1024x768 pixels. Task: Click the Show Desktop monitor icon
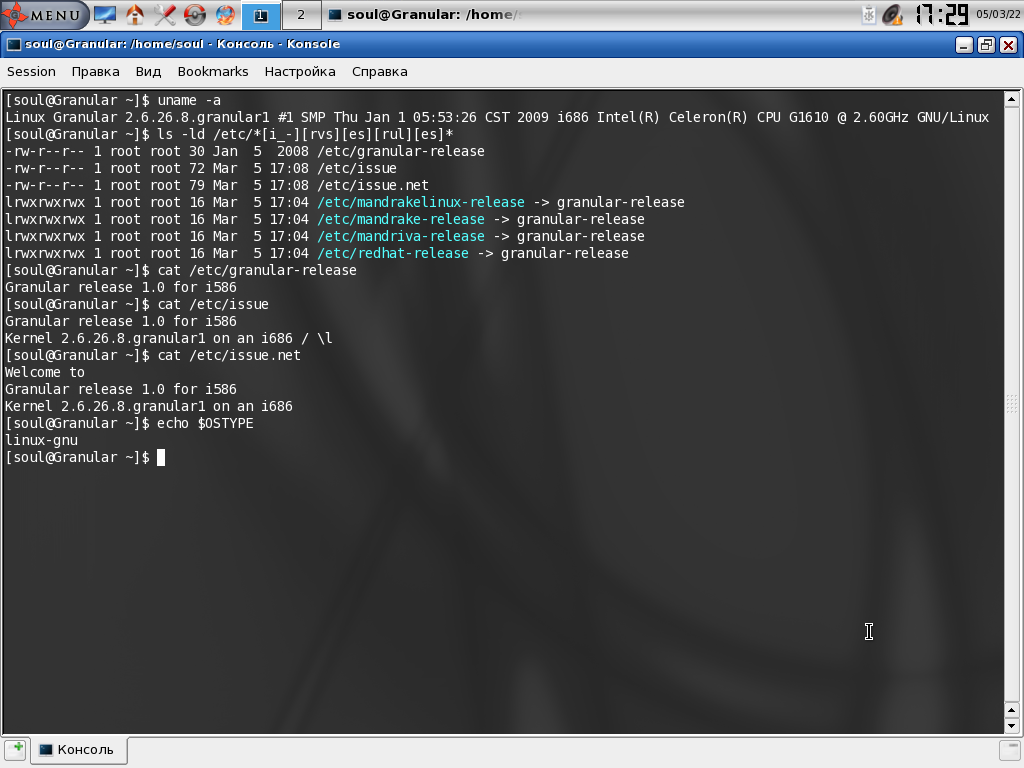(x=105, y=14)
